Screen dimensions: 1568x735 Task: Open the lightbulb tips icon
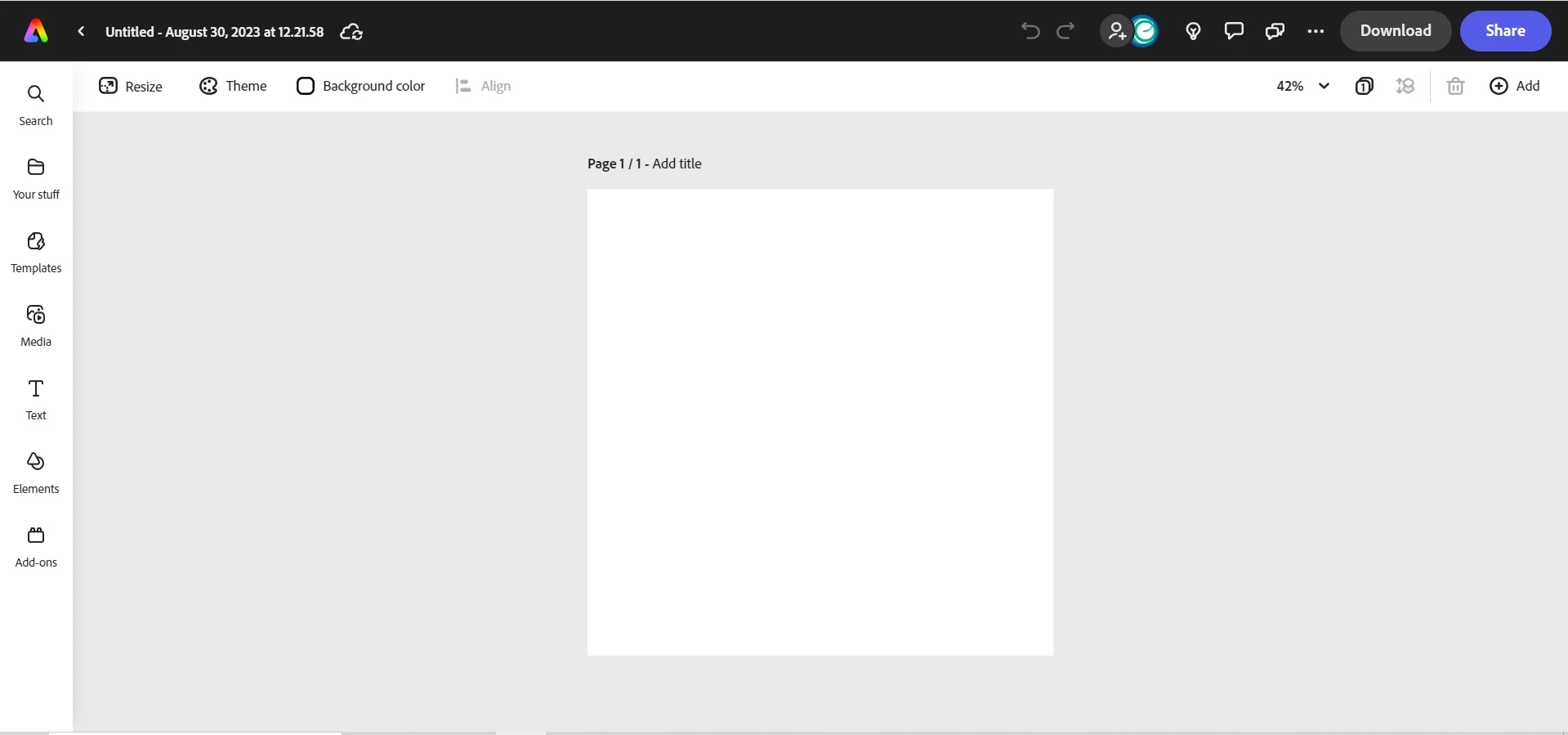point(1193,31)
